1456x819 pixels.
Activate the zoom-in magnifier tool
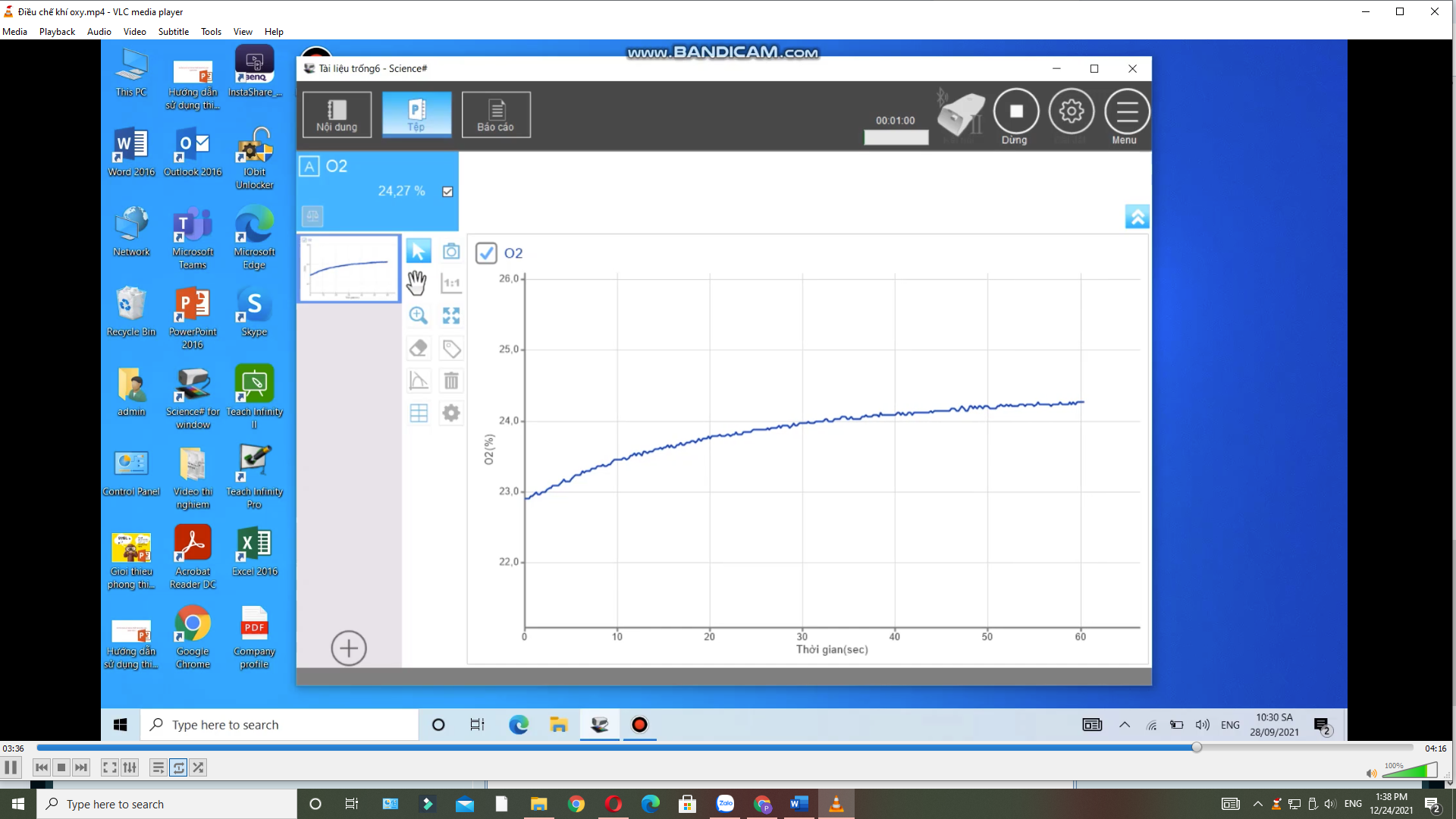418,315
